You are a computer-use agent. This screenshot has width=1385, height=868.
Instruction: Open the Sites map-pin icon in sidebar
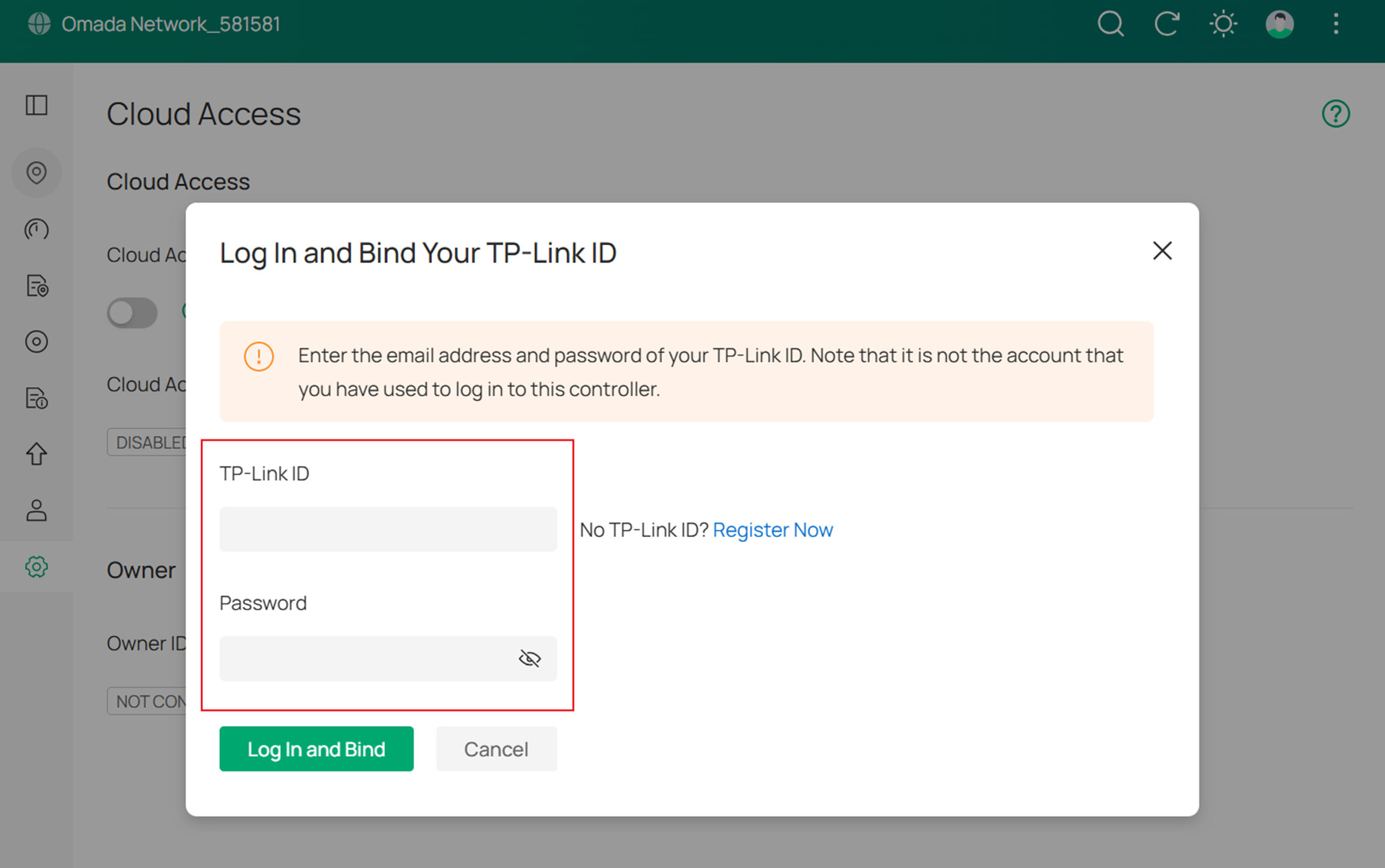37,172
